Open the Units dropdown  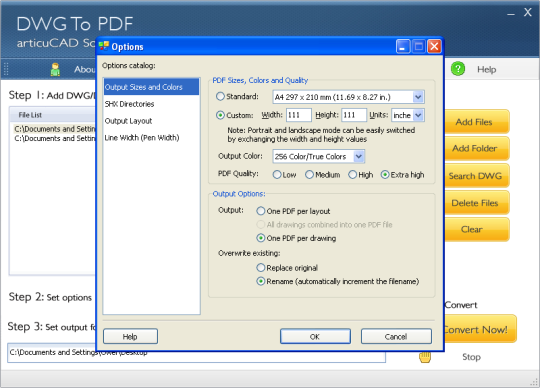click(x=418, y=115)
